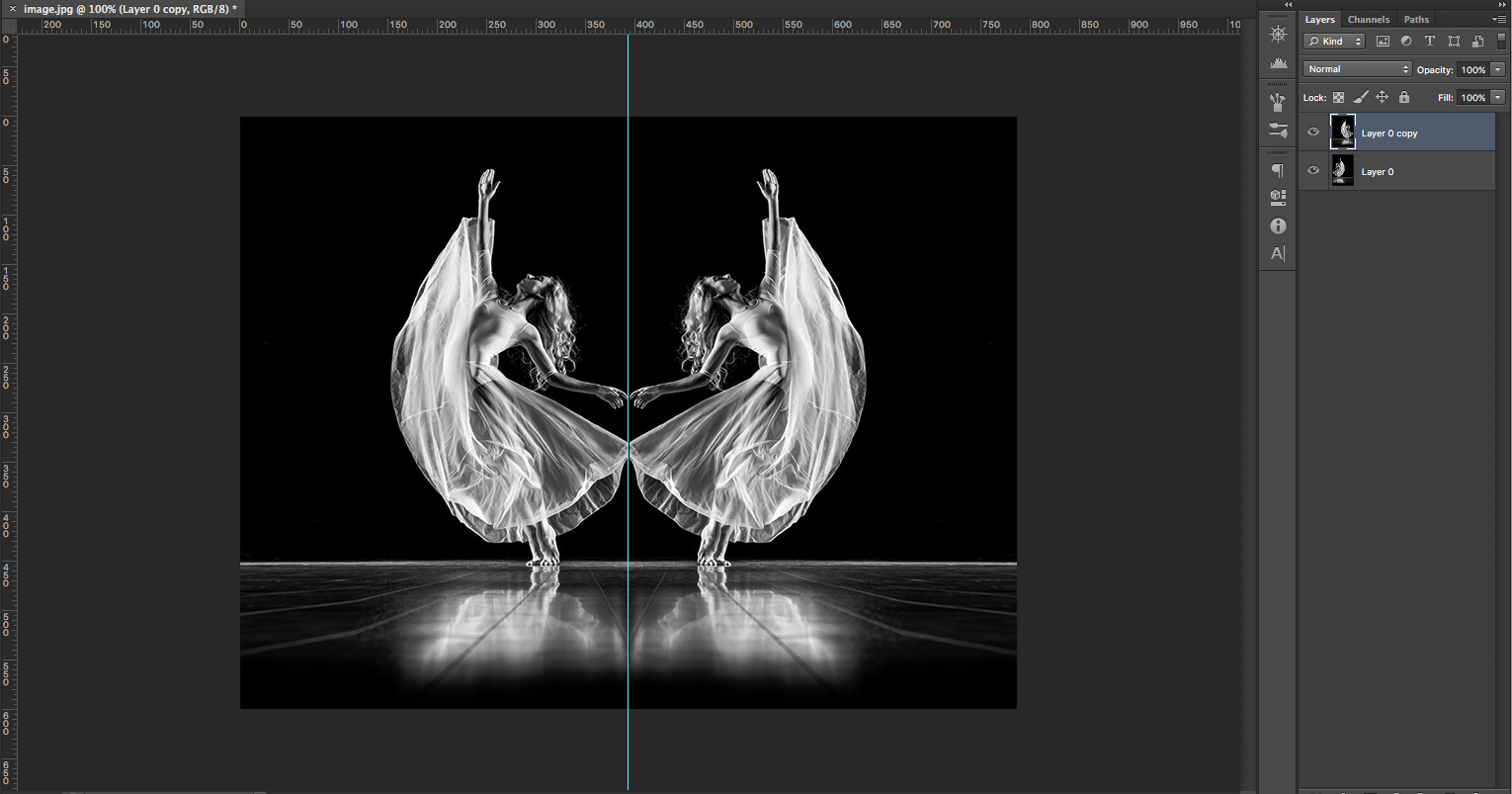1512x794 pixels.
Task: Click the Fill label
Action: click(1445, 98)
